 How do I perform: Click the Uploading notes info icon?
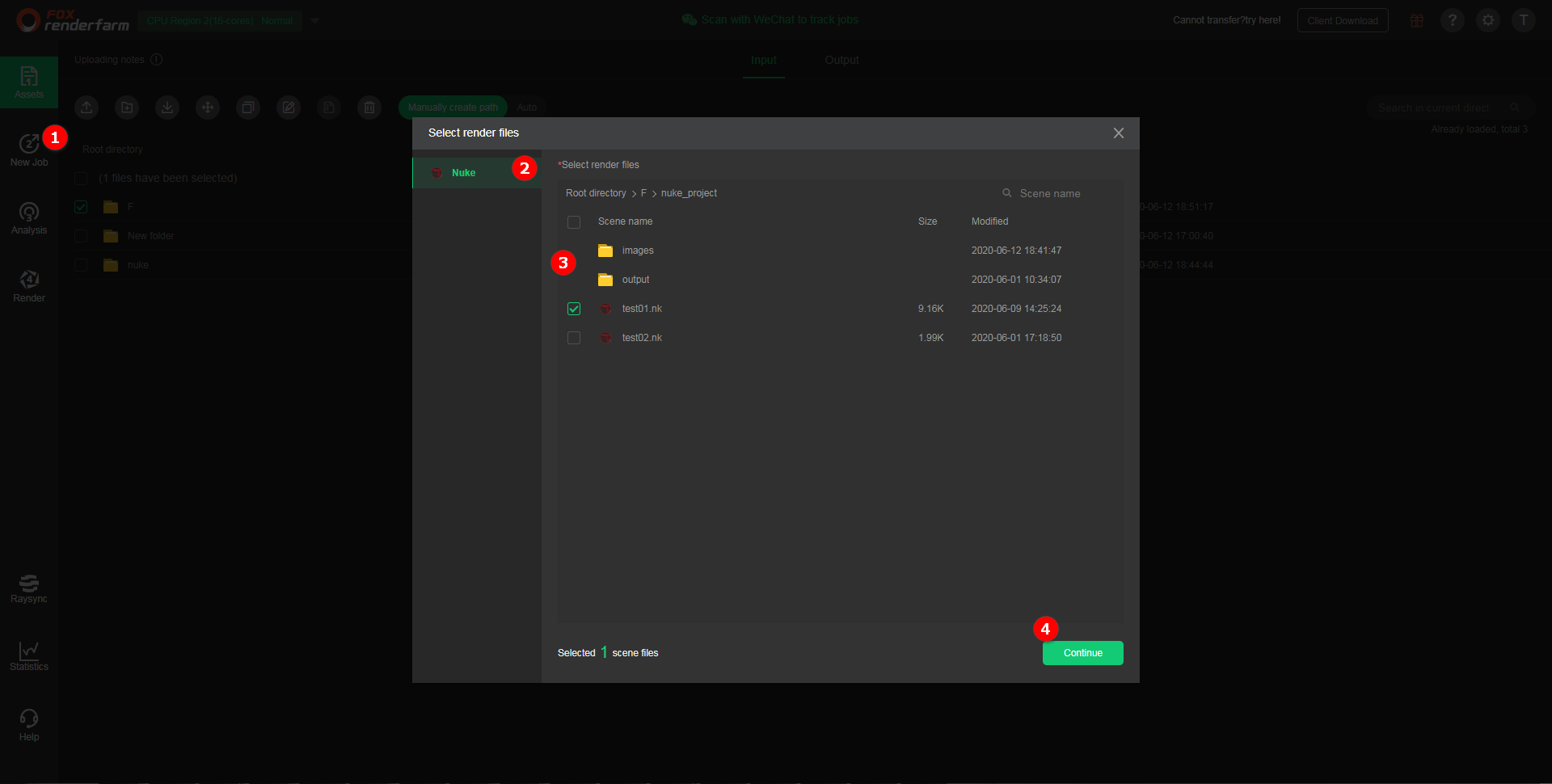pos(157,59)
